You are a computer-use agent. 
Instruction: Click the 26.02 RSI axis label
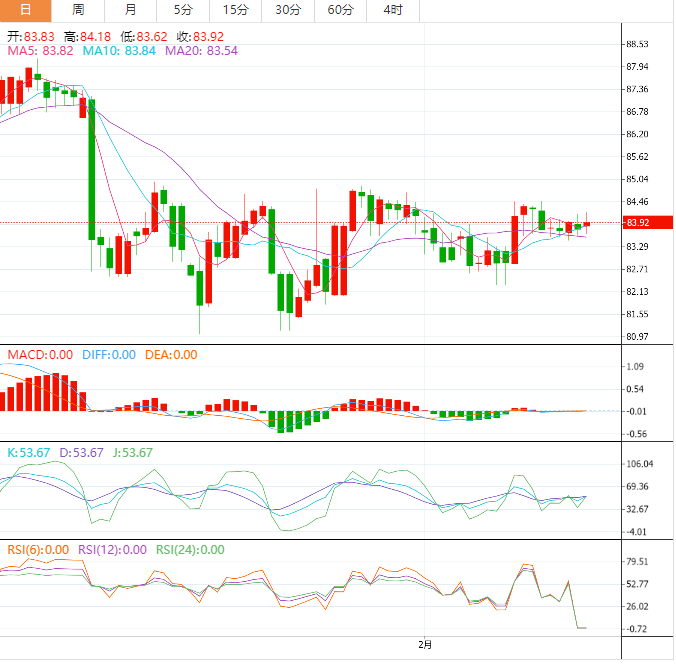pyautogui.click(x=637, y=606)
